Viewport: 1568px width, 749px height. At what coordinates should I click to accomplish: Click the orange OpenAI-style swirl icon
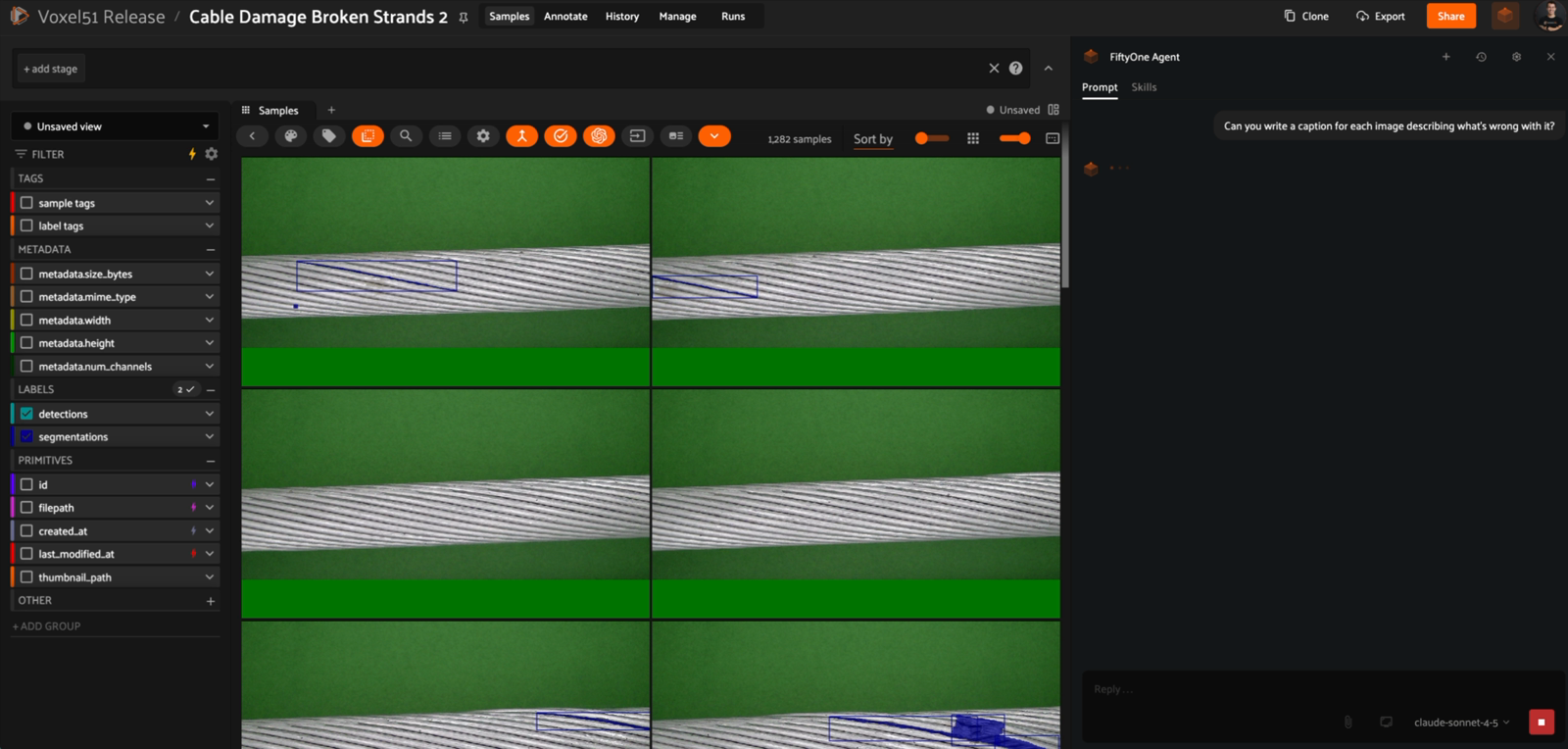coord(599,136)
